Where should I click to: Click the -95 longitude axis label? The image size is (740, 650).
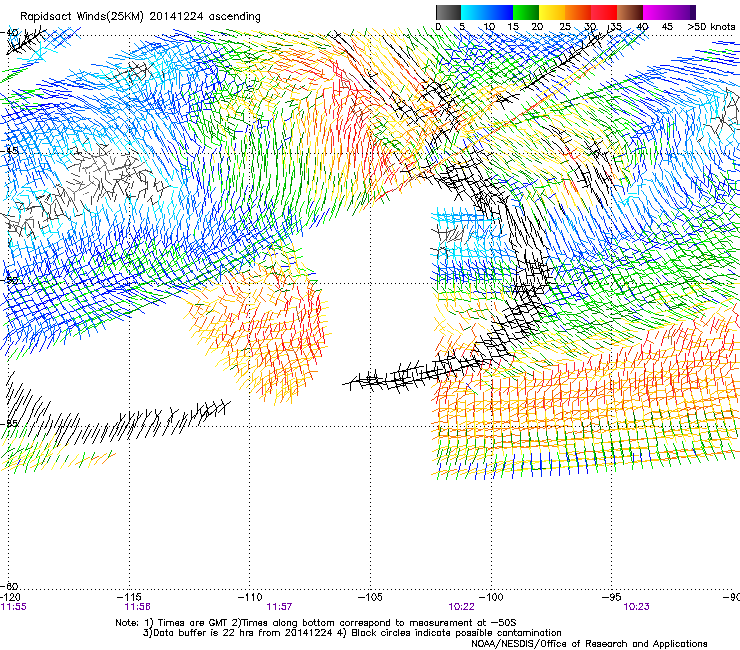tap(611, 597)
